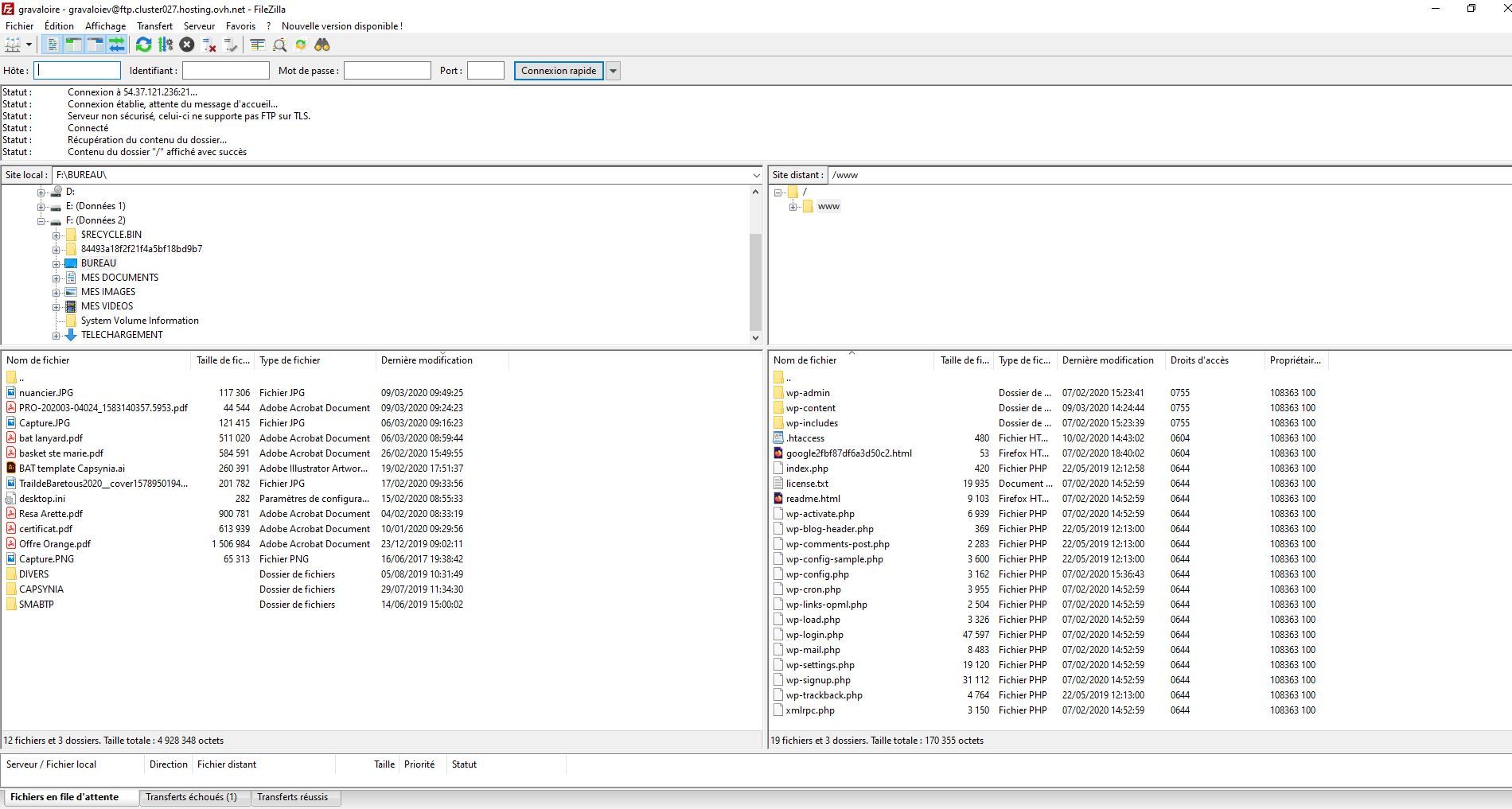The height and width of the screenshot is (809, 1512).
Task: Disconnect from the current server
Action: click(209, 45)
